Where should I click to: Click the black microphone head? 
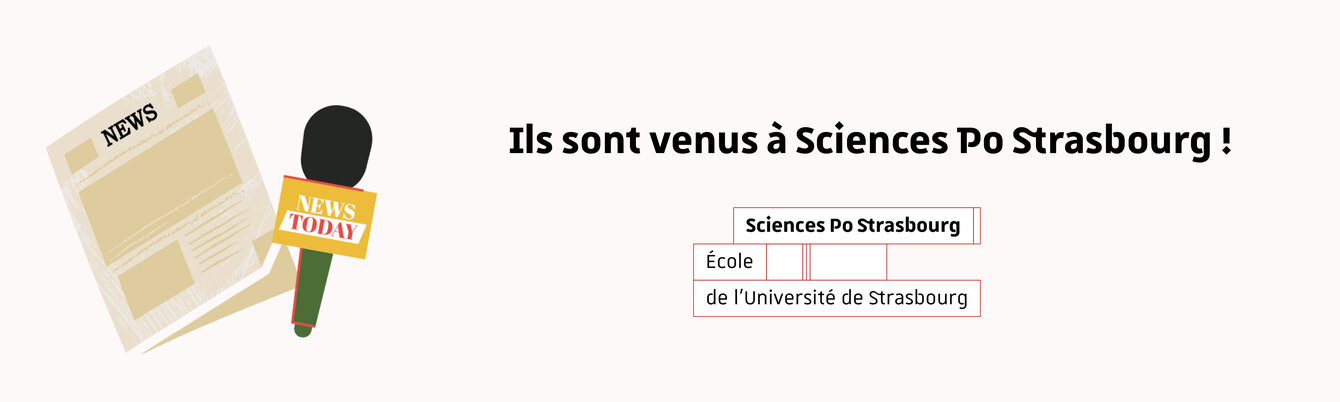[x=336, y=142]
